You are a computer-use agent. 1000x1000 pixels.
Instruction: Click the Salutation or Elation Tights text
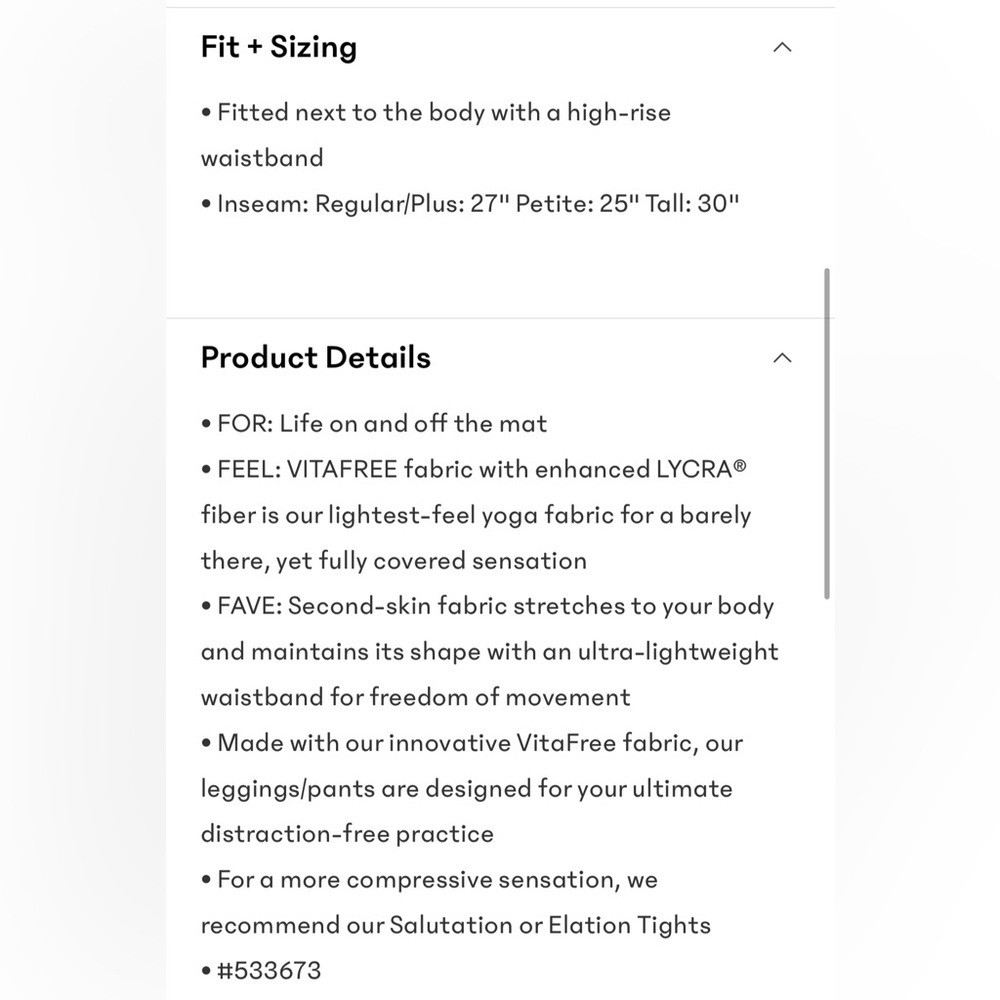coord(550,925)
